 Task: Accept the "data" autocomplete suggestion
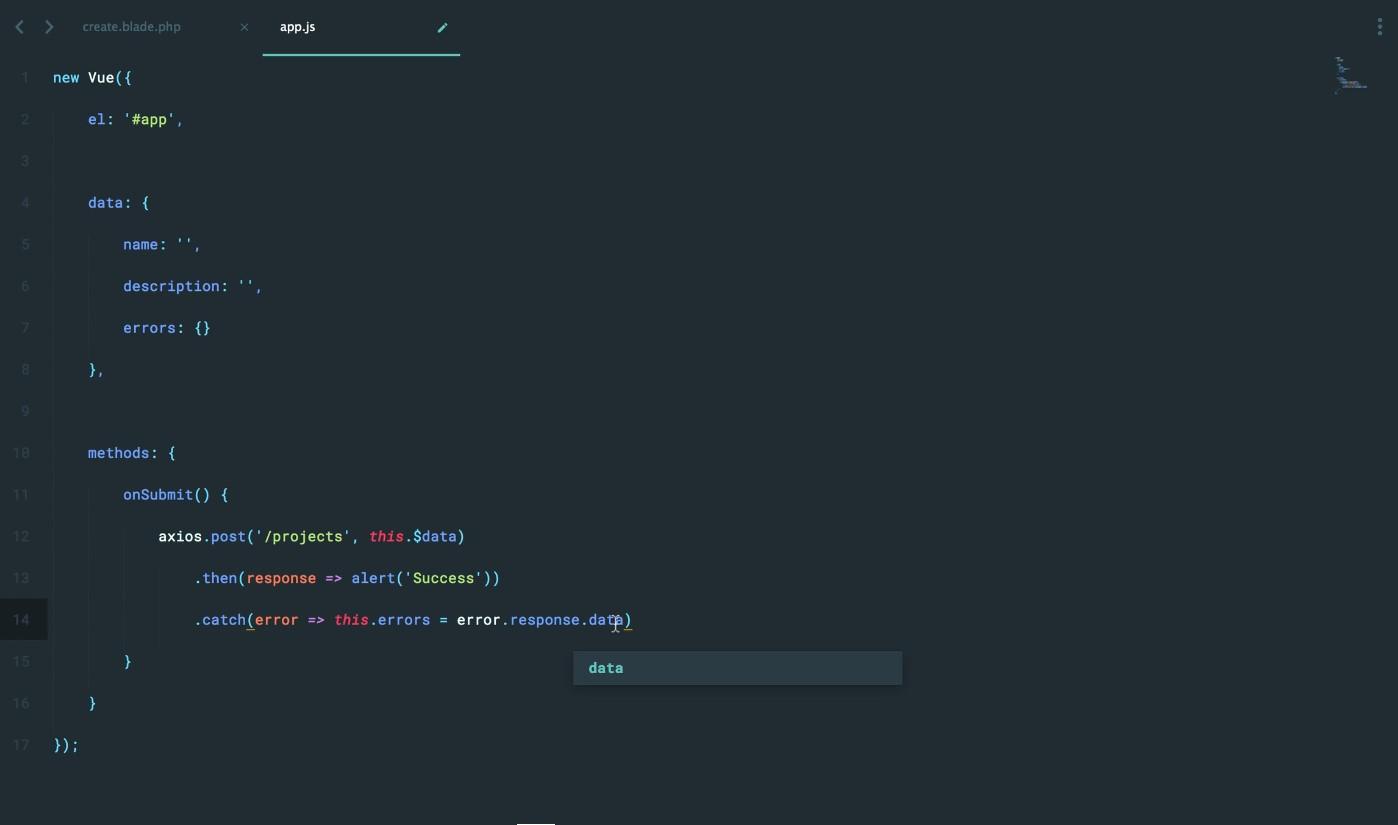tap(737, 668)
